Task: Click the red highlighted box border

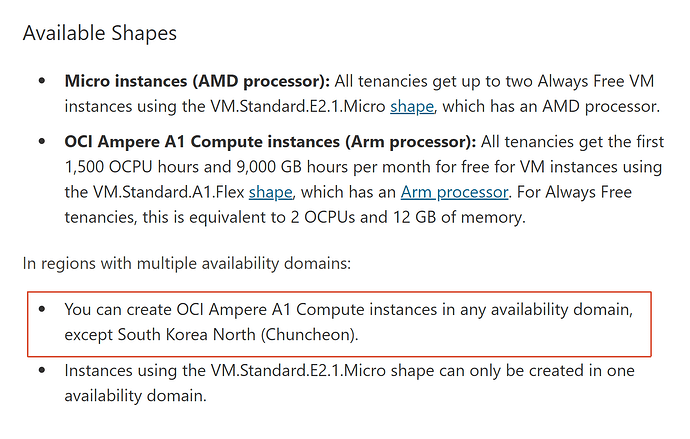Action: [x=339, y=292]
